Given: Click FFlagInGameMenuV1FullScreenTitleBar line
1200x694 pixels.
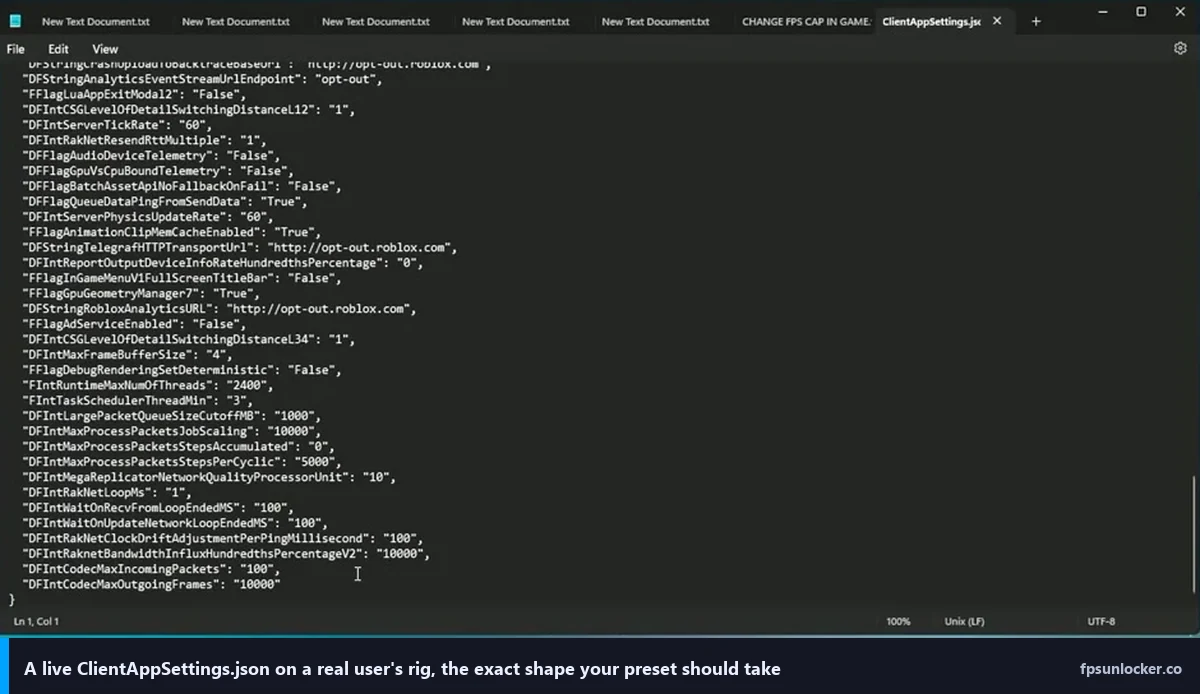Looking at the screenshot, I should pos(182,278).
